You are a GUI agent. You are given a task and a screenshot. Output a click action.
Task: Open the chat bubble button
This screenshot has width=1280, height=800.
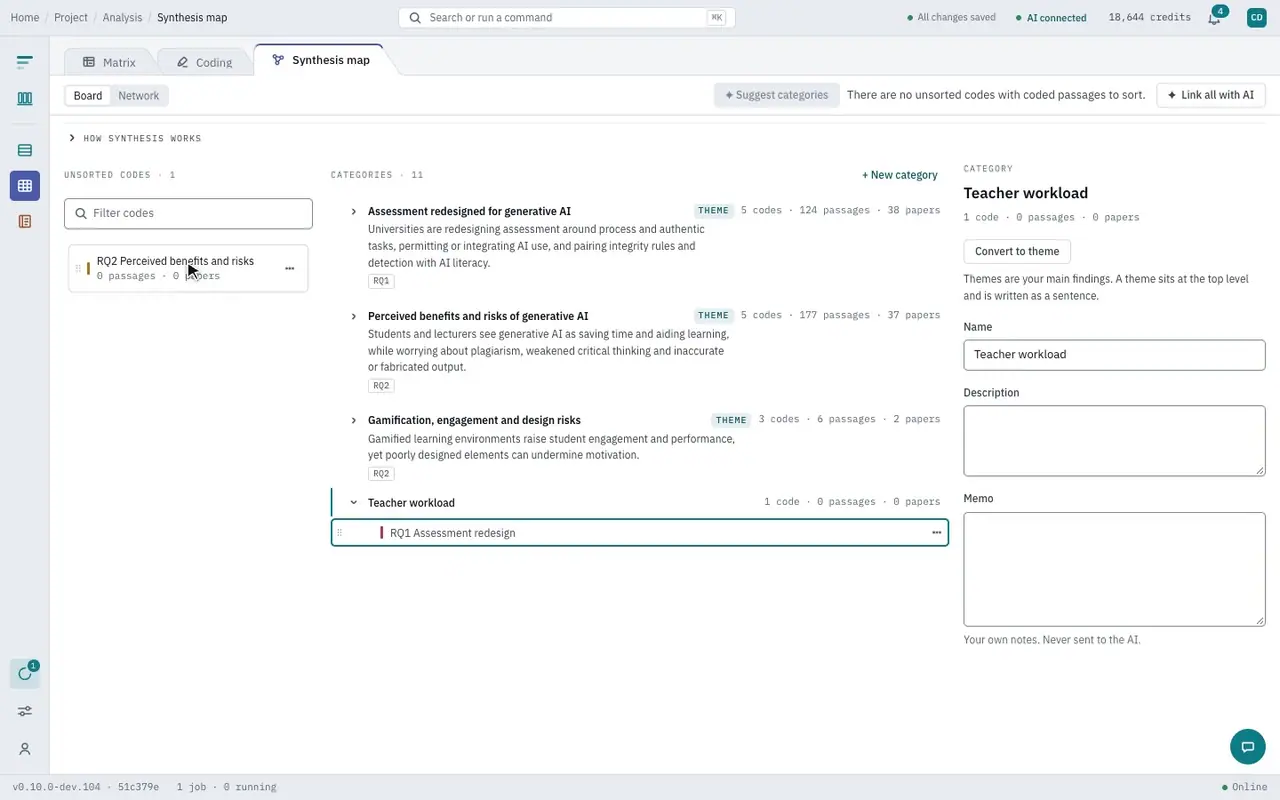tap(1247, 747)
